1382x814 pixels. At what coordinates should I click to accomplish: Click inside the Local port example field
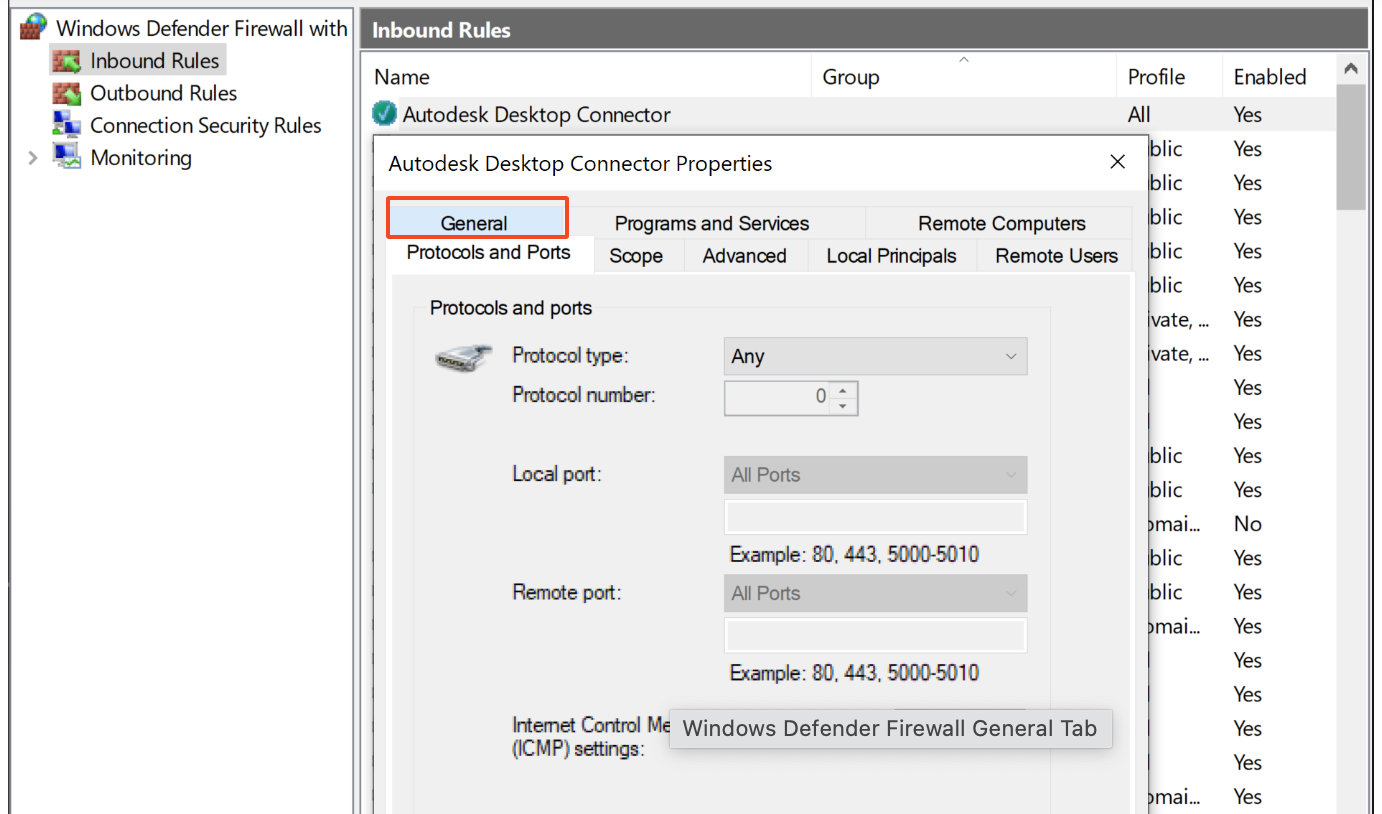(874, 516)
